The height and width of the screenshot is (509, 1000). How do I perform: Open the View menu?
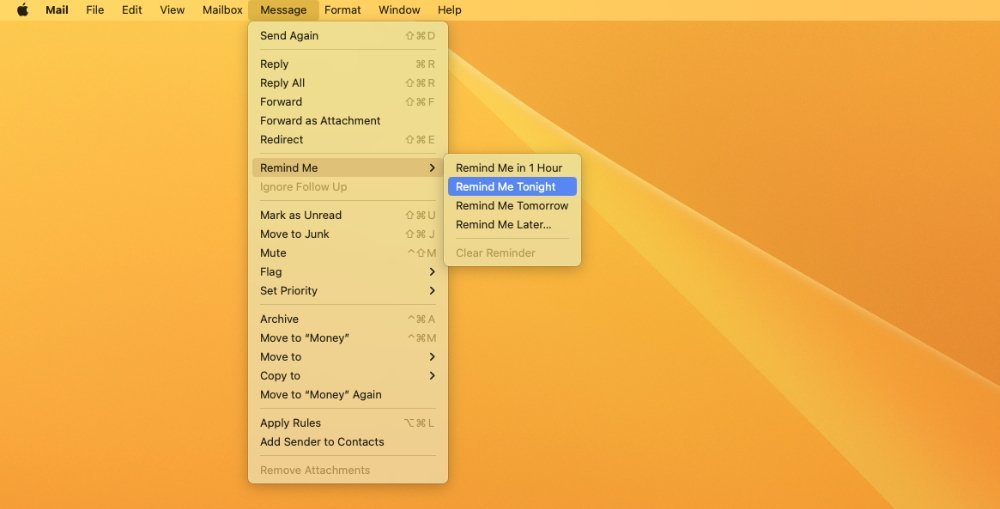(x=172, y=10)
